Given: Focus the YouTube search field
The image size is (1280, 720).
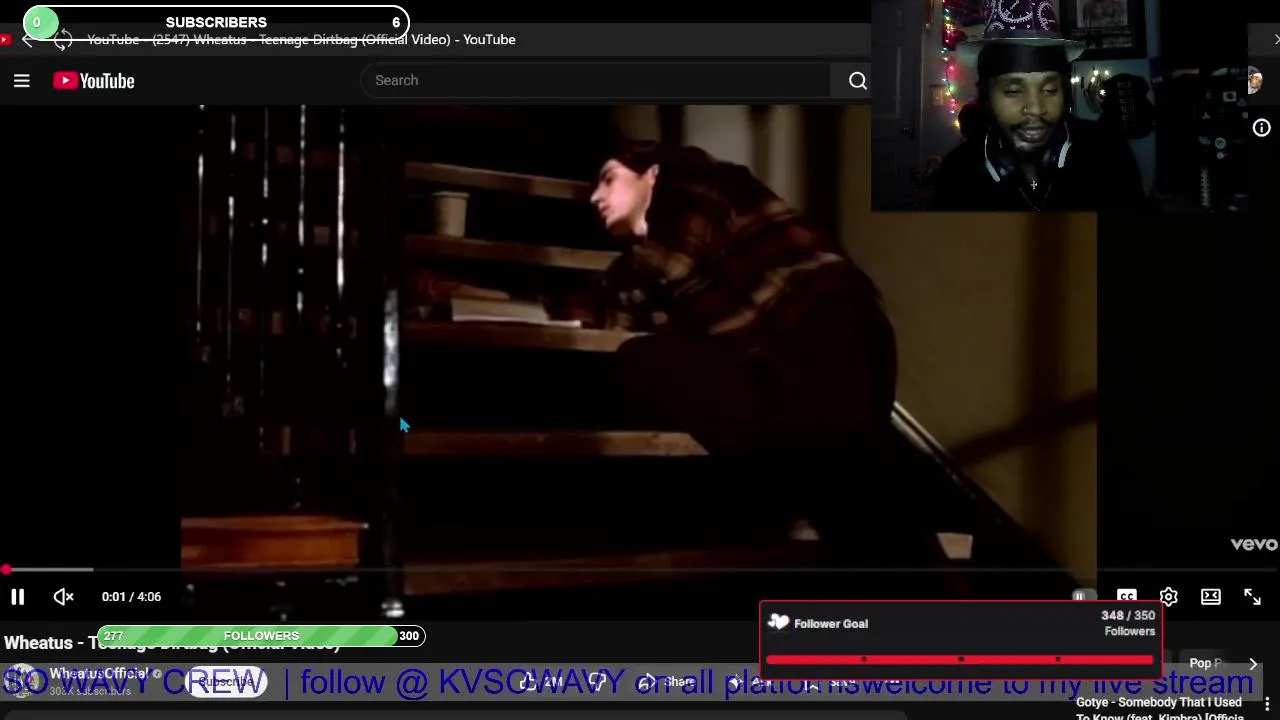Looking at the screenshot, I should [x=596, y=80].
